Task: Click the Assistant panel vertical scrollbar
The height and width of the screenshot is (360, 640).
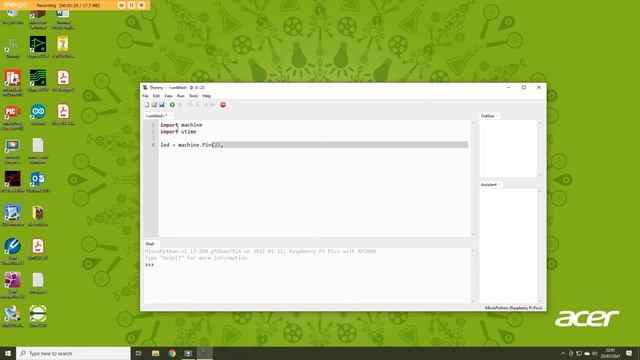Action: point(540,246)
